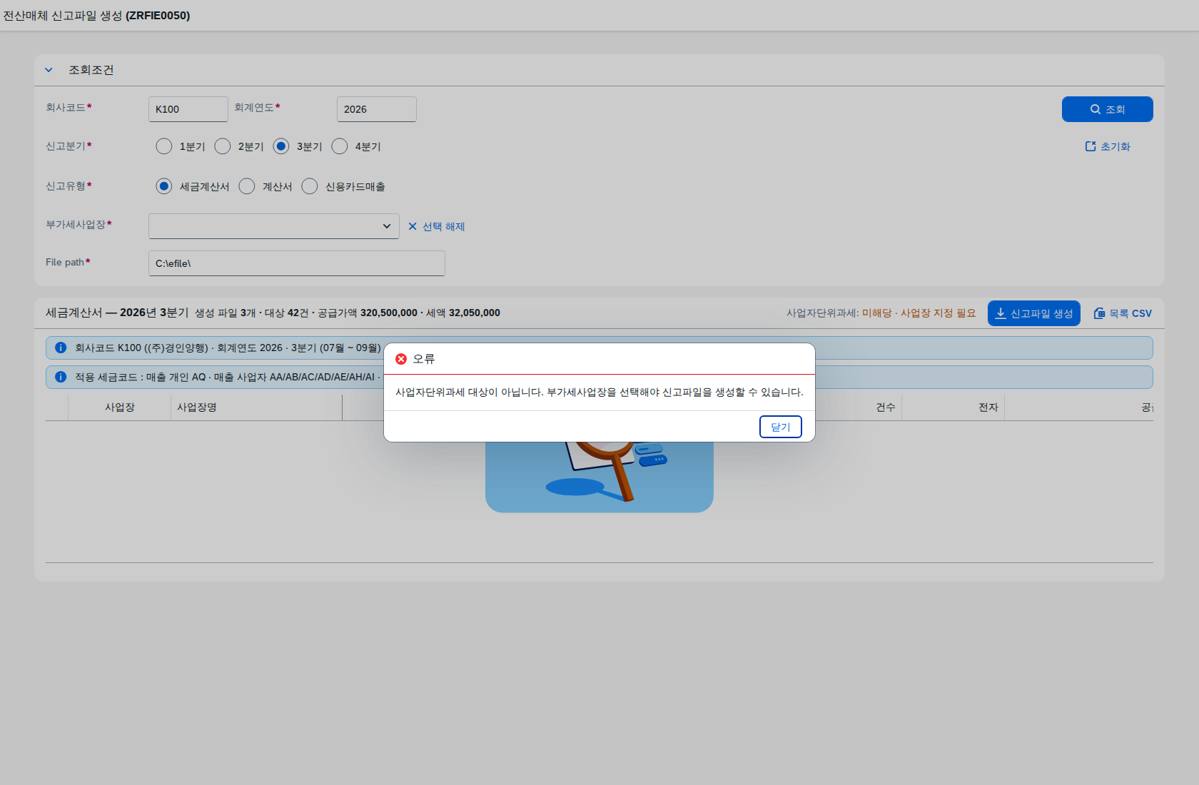Click 선택 해제 to clear selection
This screenshot has width=1199, height=785.
(437, 226)
